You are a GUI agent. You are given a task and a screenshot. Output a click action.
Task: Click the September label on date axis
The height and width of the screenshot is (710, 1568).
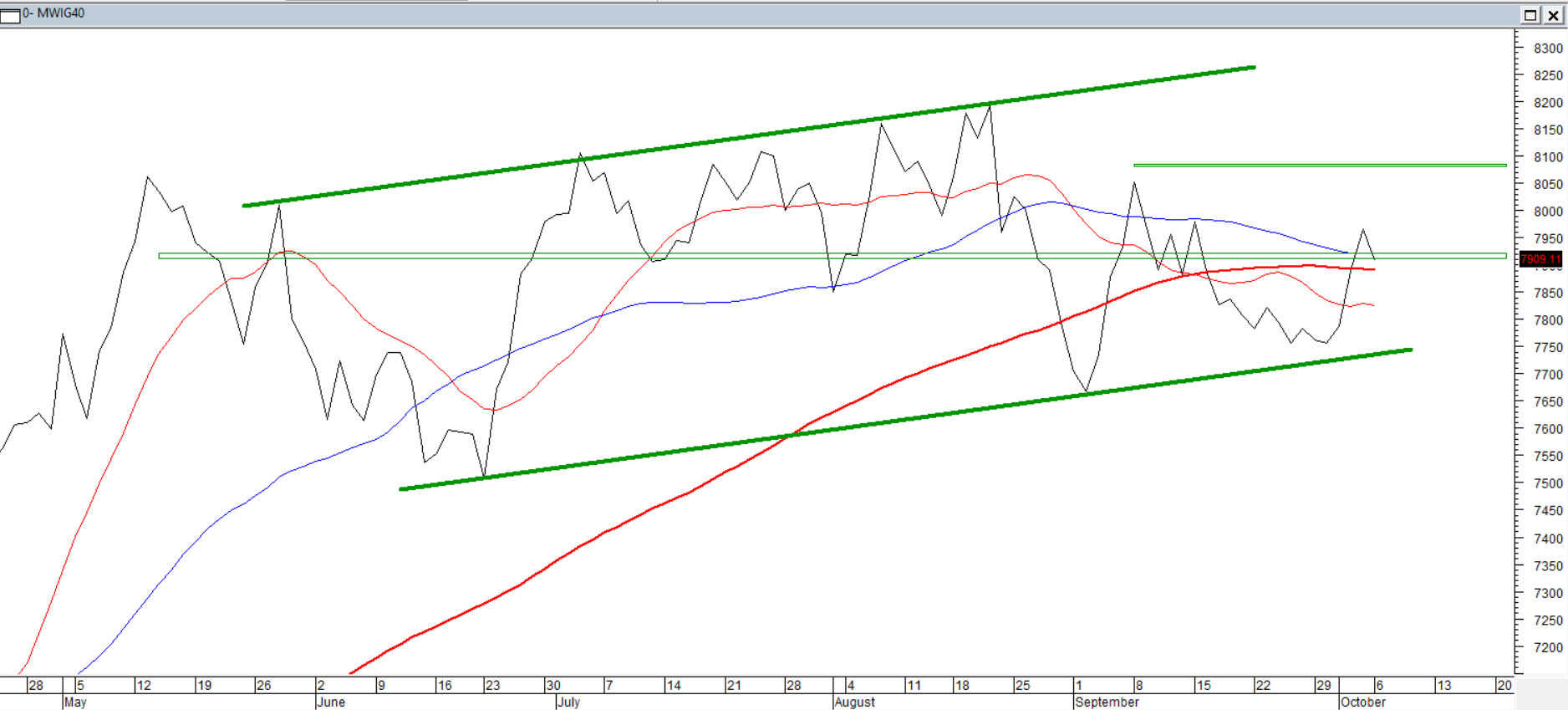pyautogui.click(x=1107, y=702)
